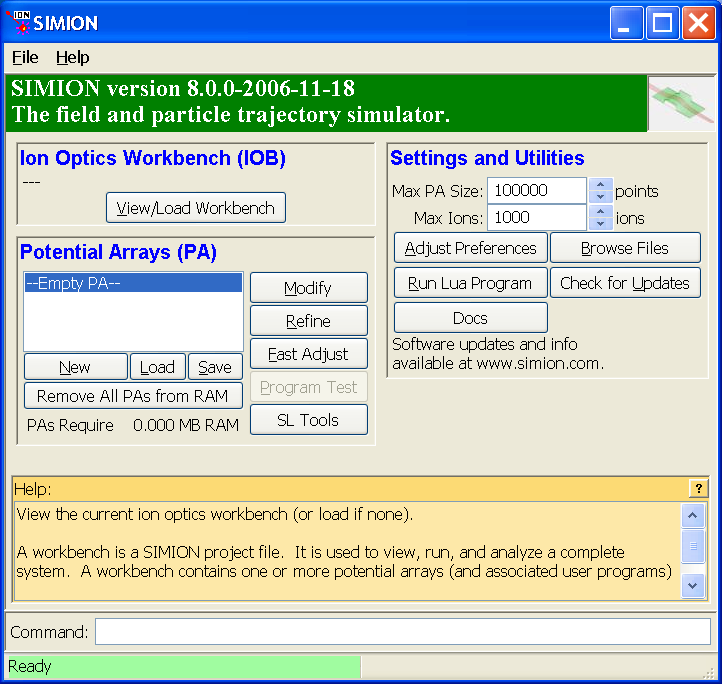
Task: Minimize the SIMION window
Action: 626,22
